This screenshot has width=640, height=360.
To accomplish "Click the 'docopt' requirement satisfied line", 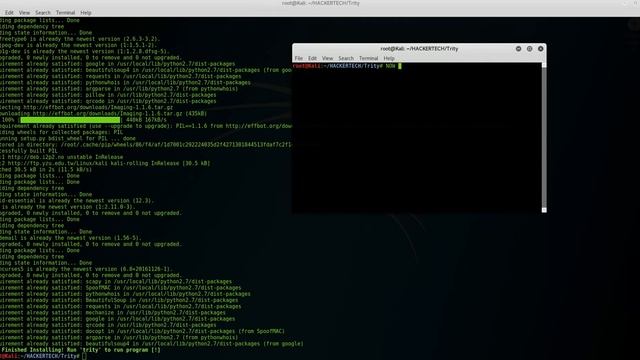I will (x=142, y=331).
